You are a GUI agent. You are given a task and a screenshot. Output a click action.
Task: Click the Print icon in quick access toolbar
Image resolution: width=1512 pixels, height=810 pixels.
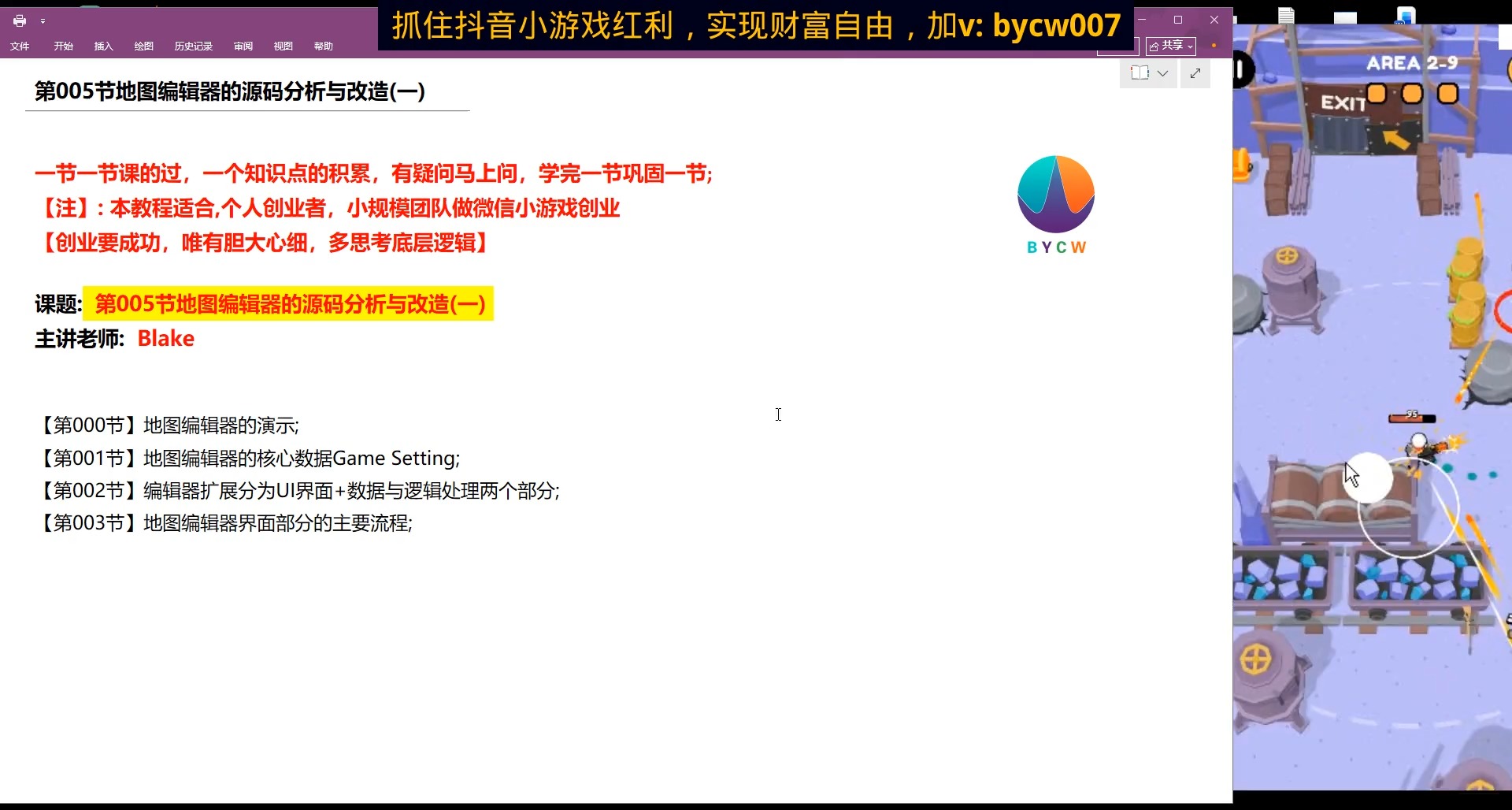(20, 20)
